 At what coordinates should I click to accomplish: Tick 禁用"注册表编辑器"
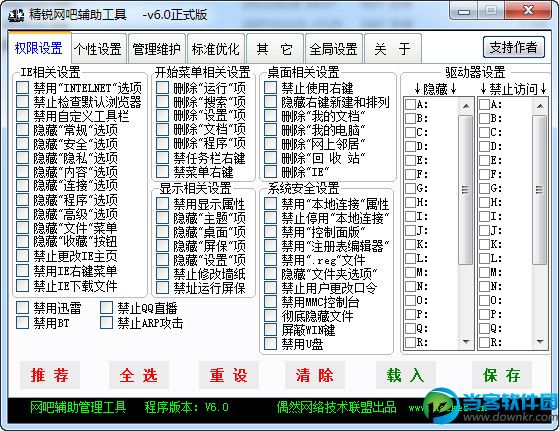pyautogui.click(x=271, y=245)
